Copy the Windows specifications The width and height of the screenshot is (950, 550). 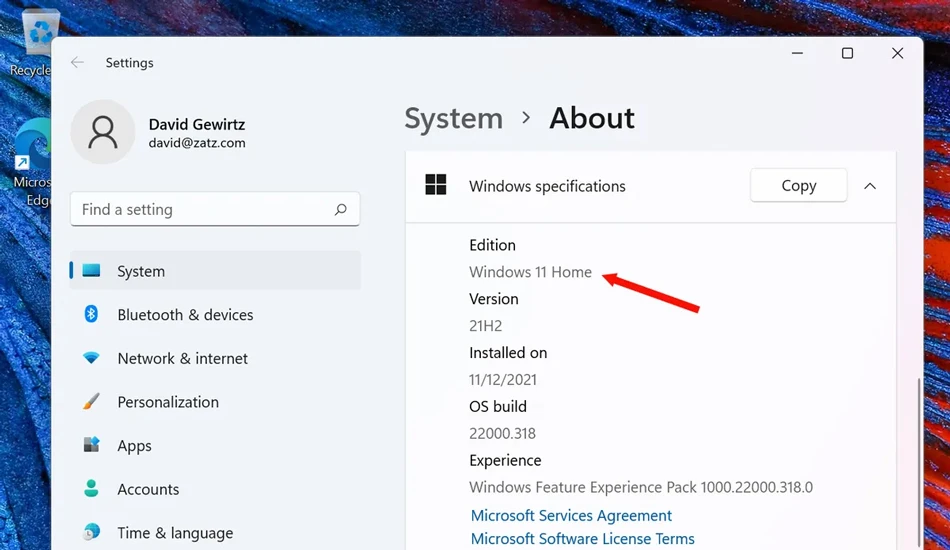(799, 185)
